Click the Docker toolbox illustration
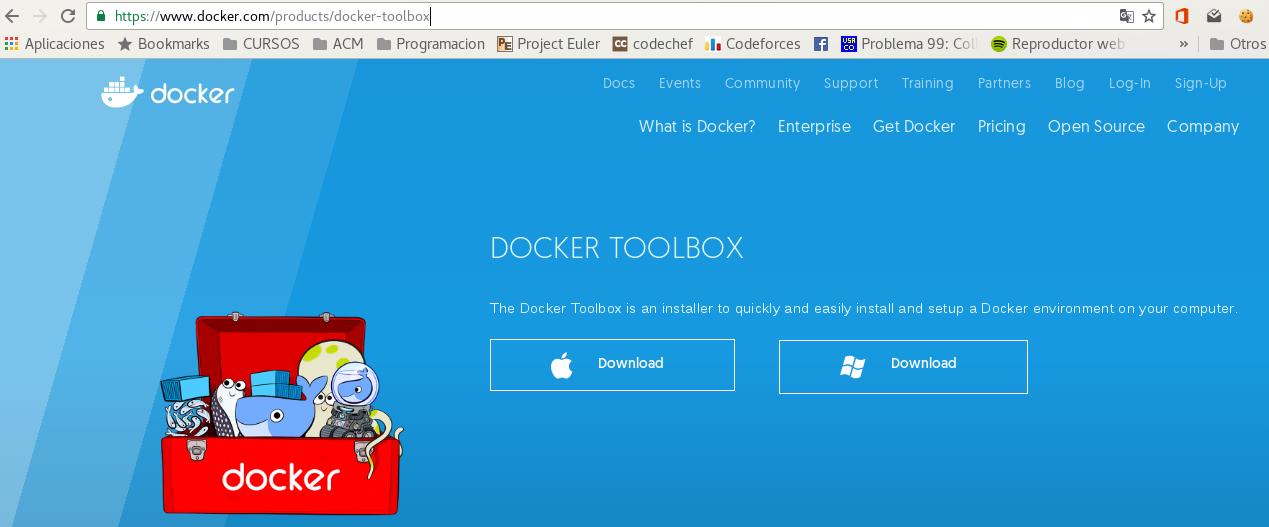 coord(281,413)
